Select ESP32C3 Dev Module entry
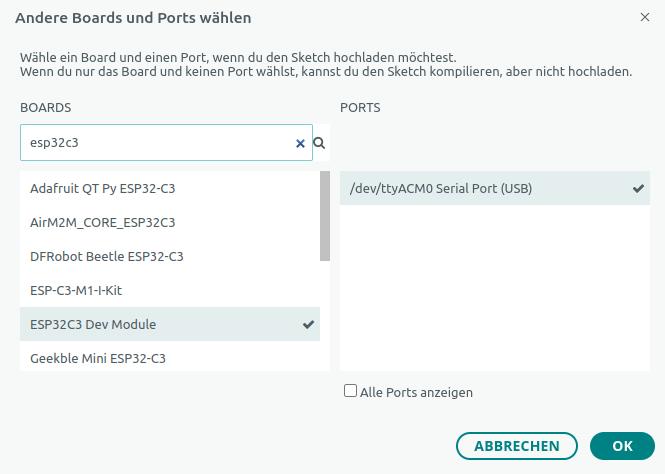The width and height of the screenshot is (665, 474). [x=93, y=324]
